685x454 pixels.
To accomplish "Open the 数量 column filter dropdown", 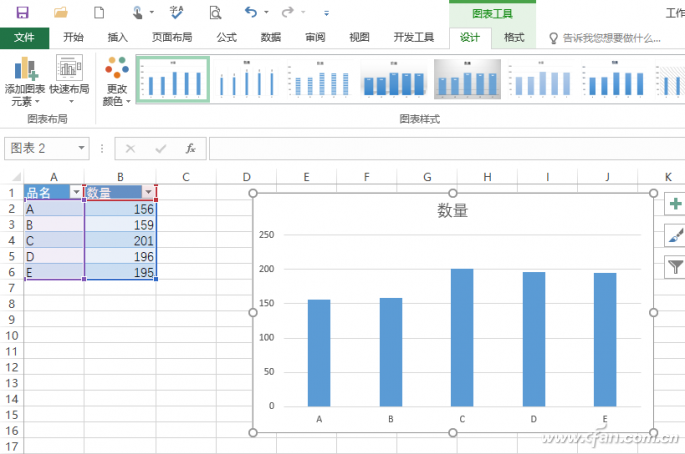I will coord(149,192).
